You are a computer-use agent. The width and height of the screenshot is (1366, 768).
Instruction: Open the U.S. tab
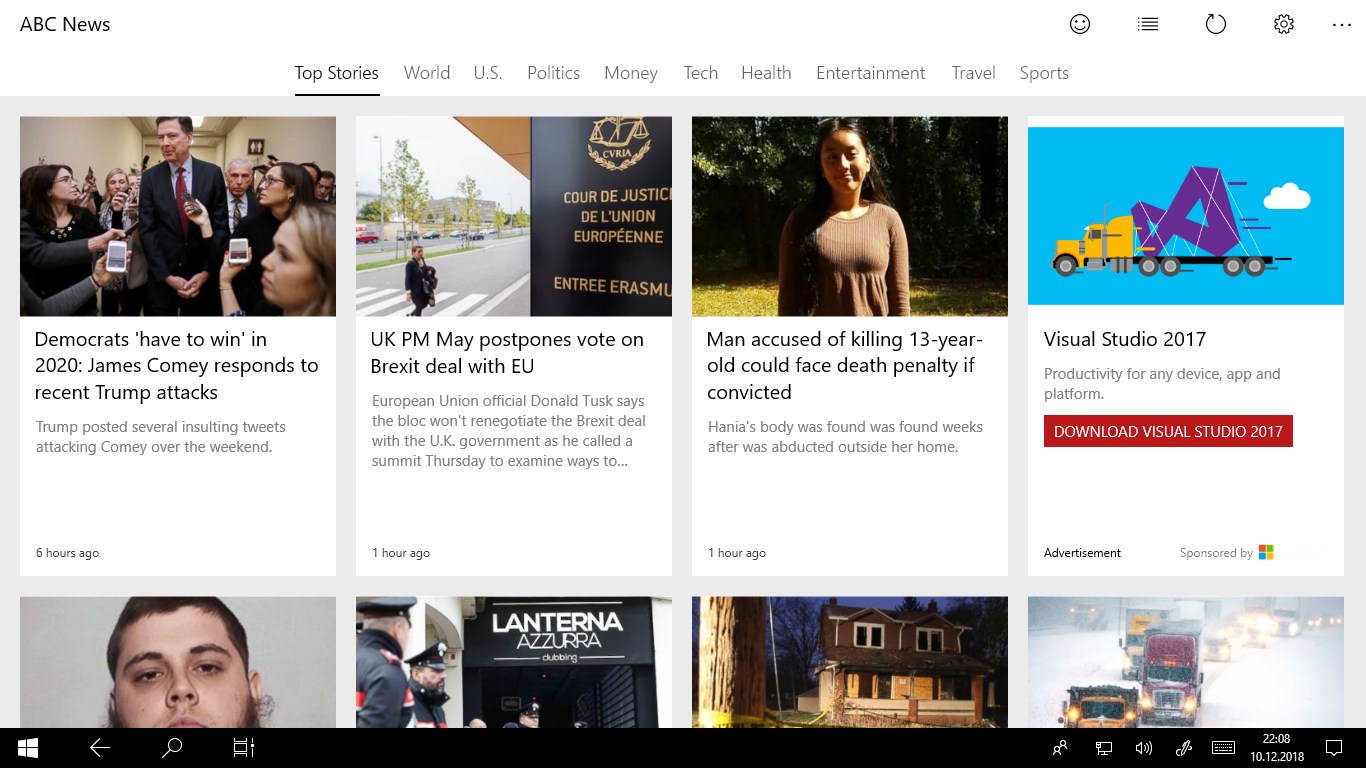coord(488,73)
